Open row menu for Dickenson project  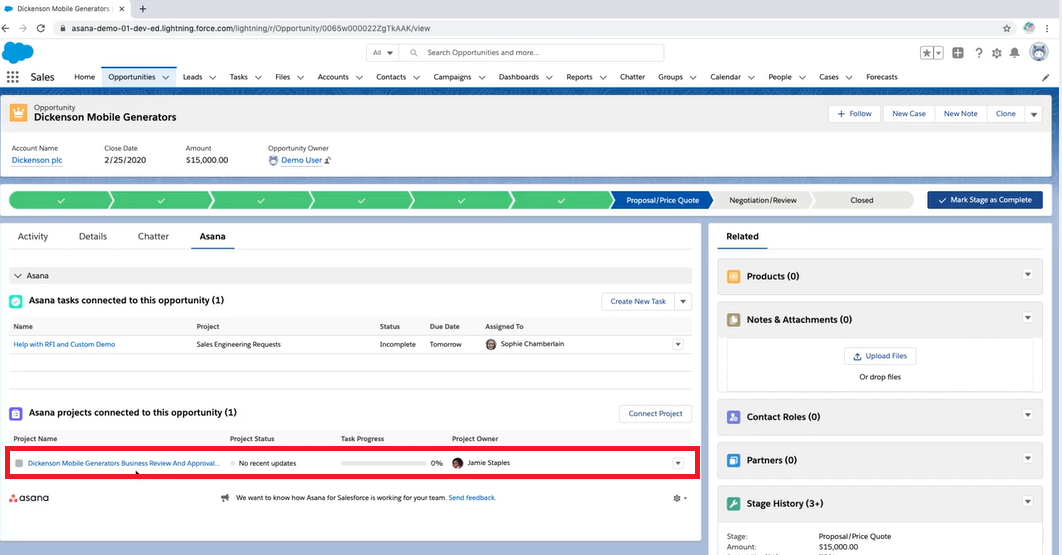click(678, 464)
